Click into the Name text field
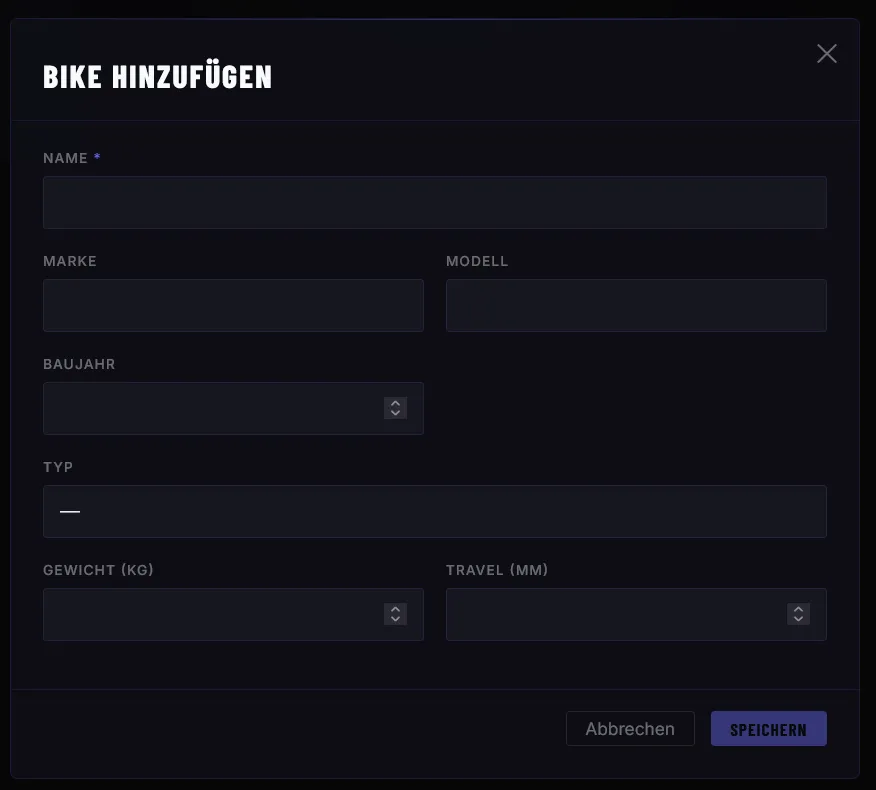 coord(434,203)
